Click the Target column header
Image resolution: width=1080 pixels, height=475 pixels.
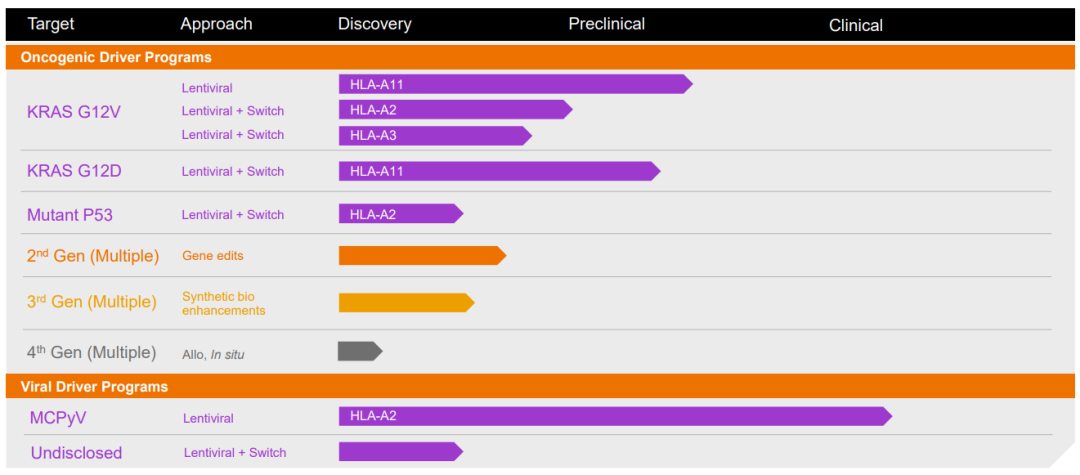(51, 24)
